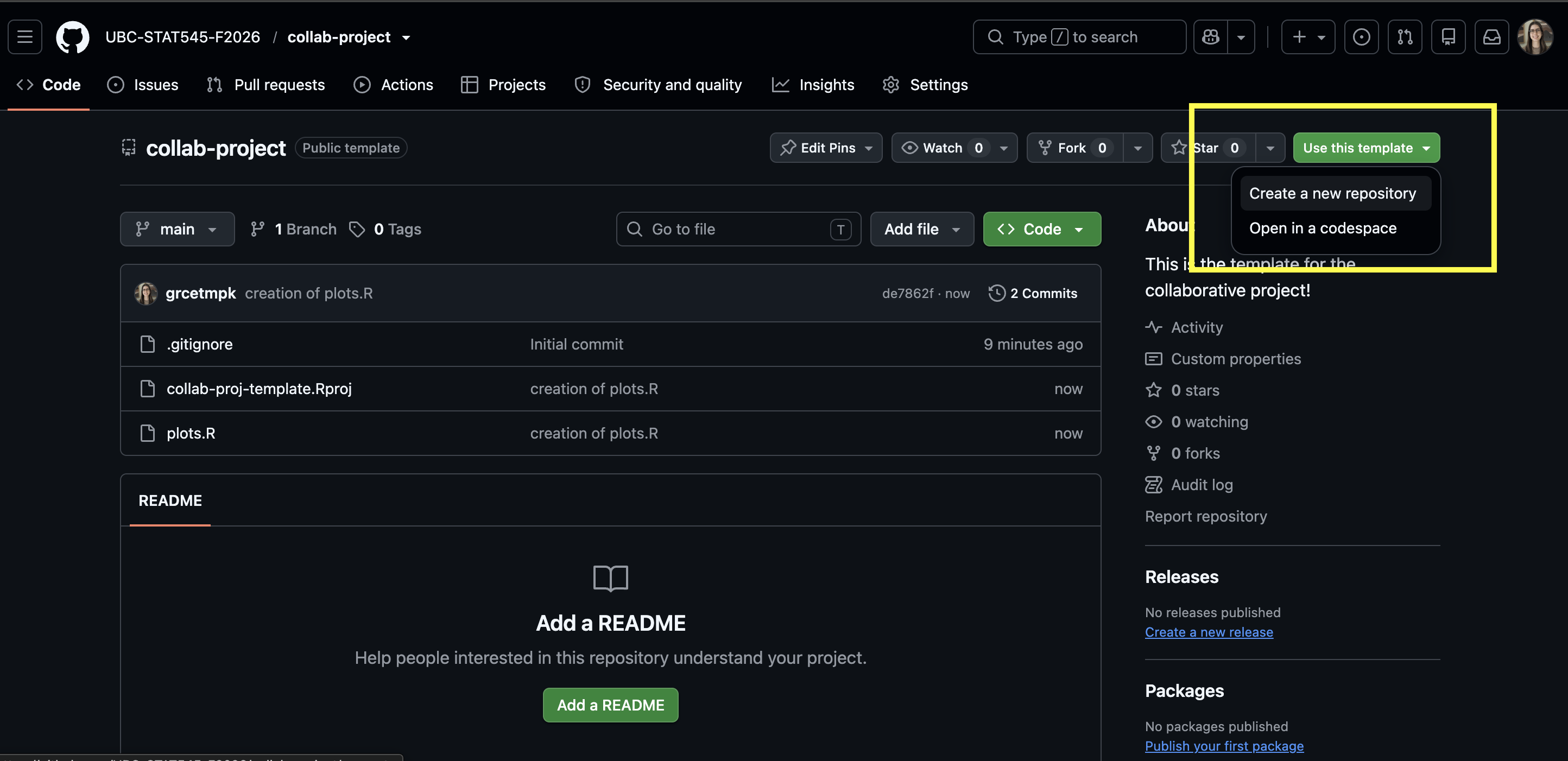This screenshot has width=1568, height=761.
Task: Open the Add file dropdown
Action: 921,230
